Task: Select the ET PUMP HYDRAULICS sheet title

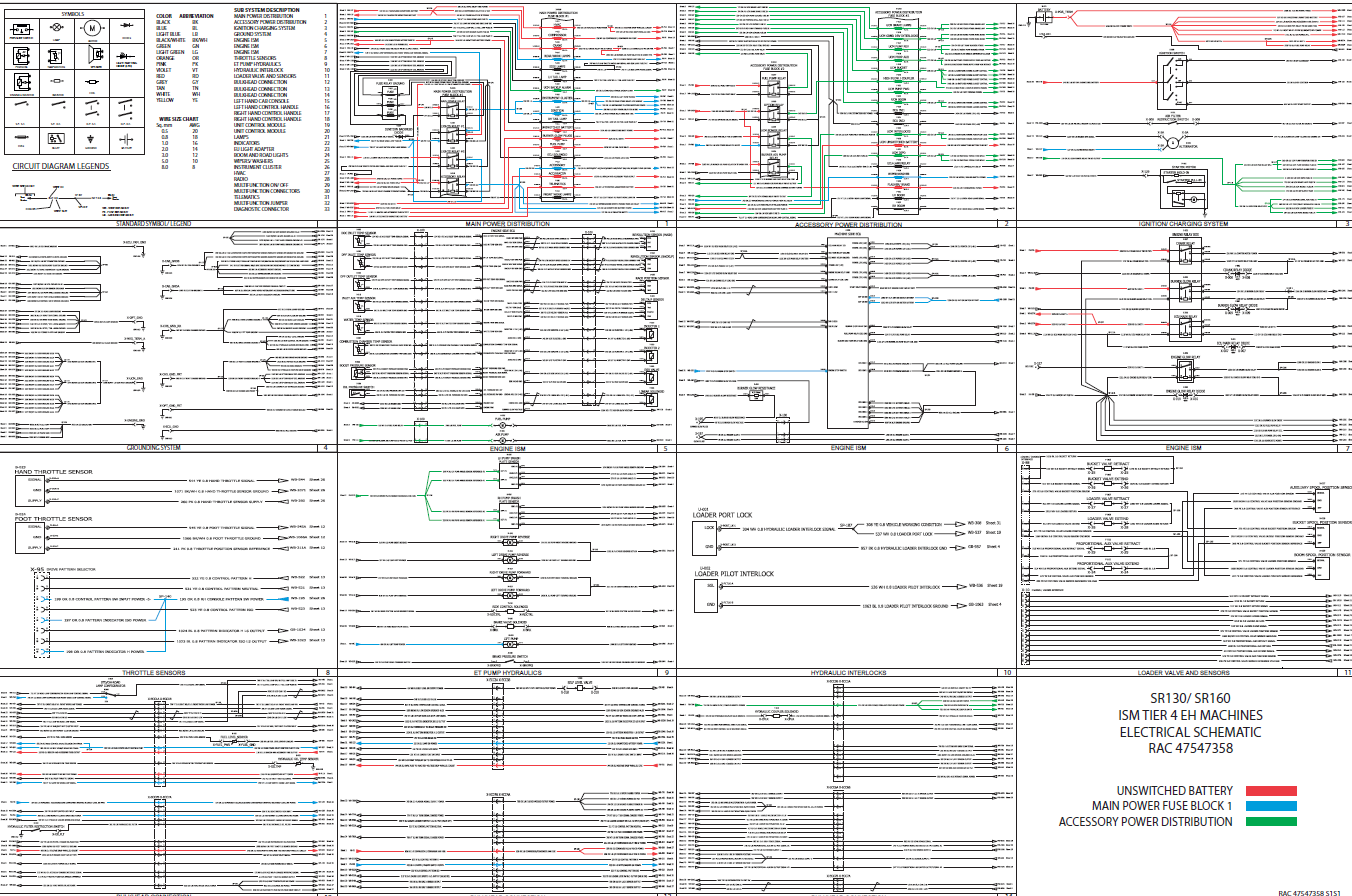Action: point(509,673)
